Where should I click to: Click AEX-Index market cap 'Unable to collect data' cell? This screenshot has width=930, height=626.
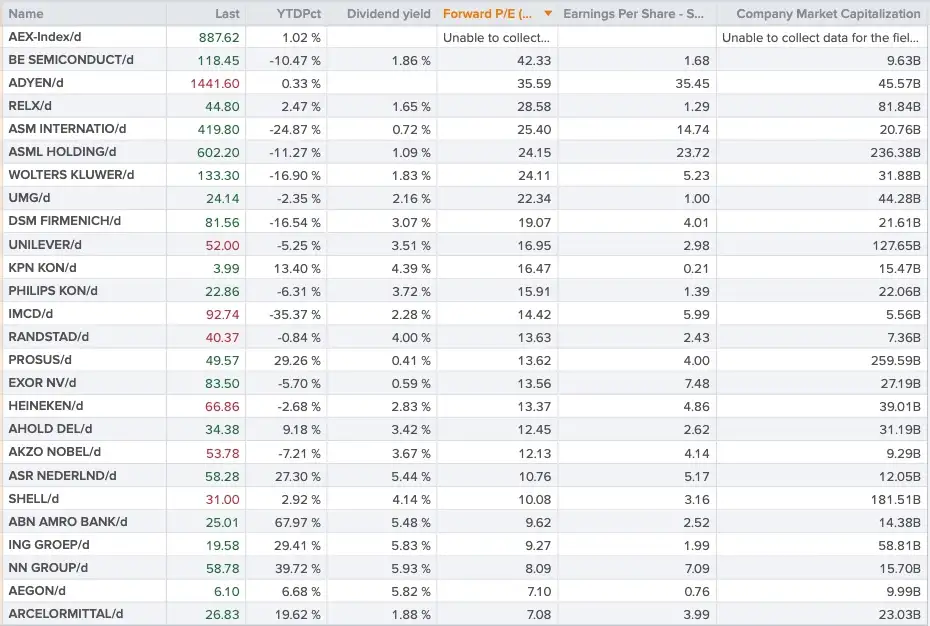(820, 37)
